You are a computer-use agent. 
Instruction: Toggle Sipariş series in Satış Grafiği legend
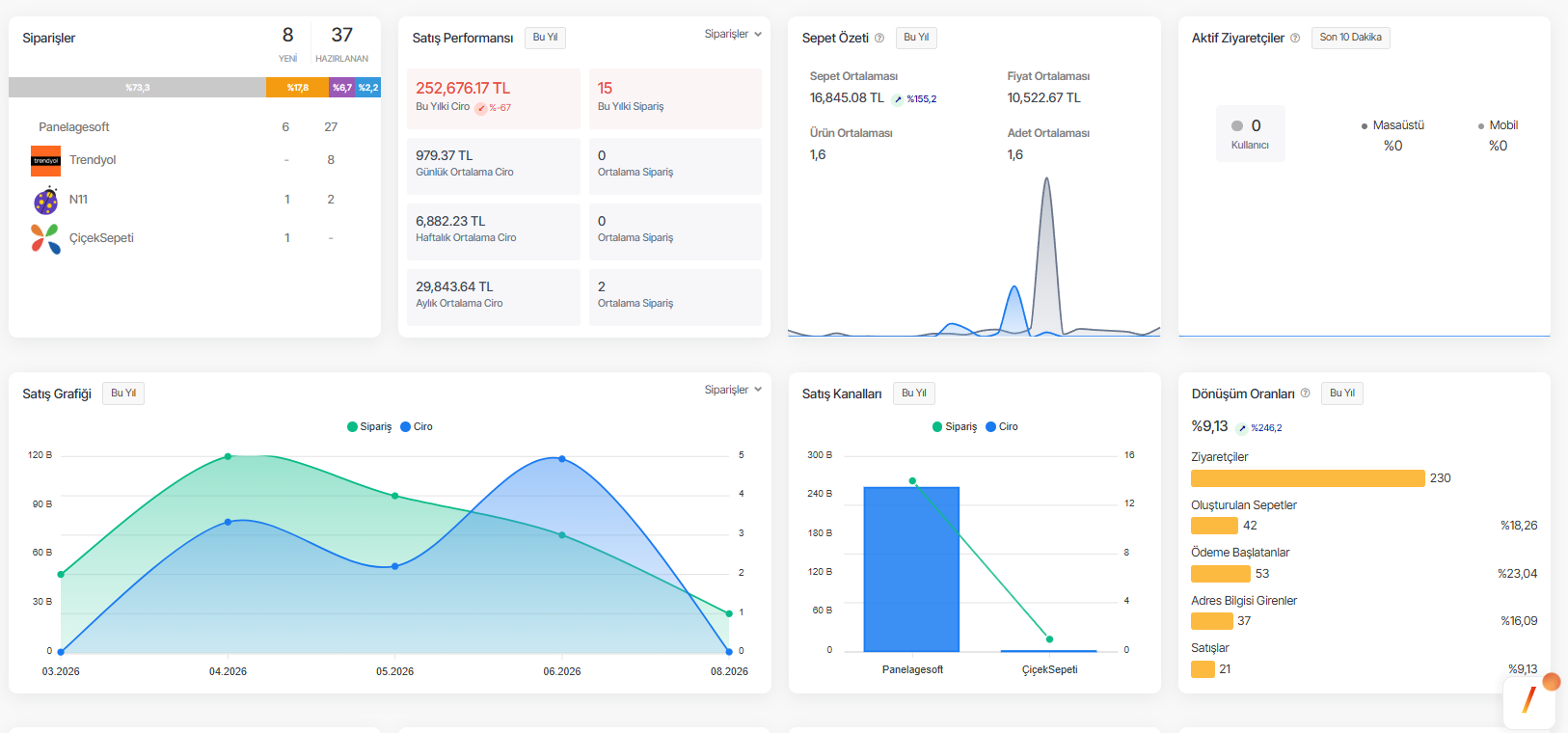point(369,426)
